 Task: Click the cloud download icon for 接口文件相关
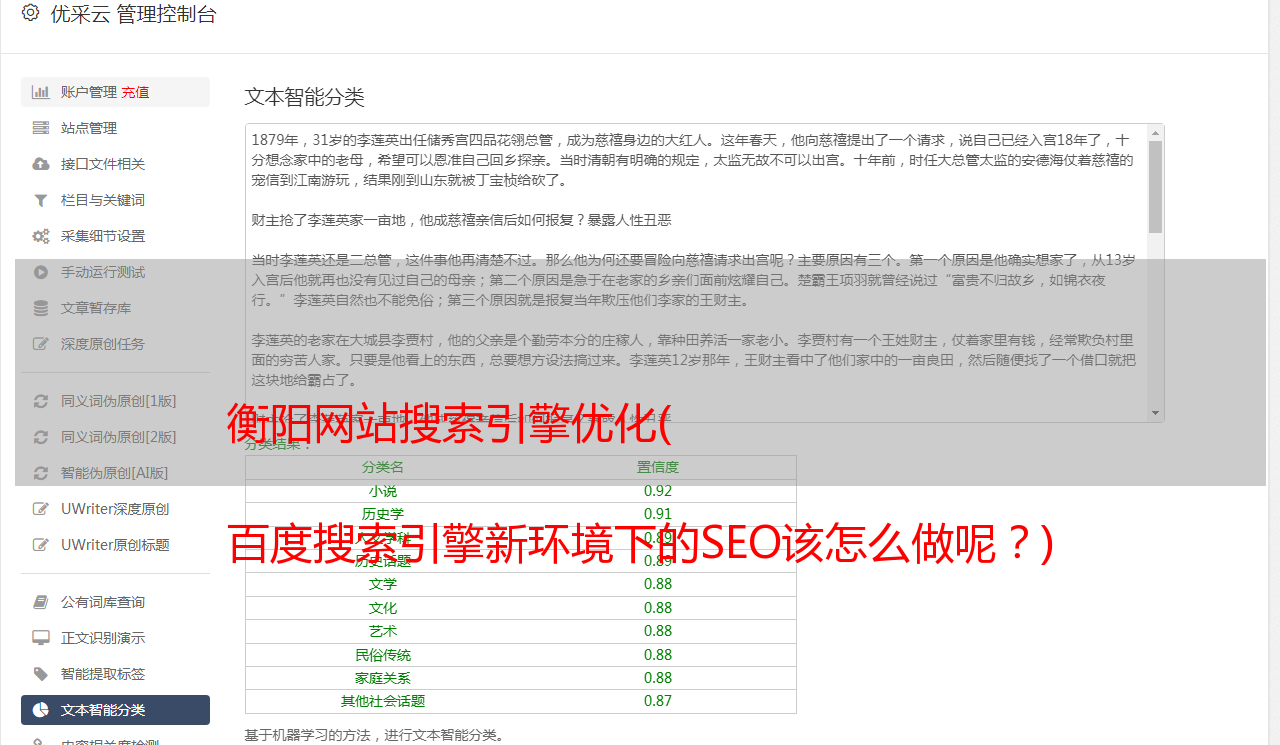click(x=41, y=164)
